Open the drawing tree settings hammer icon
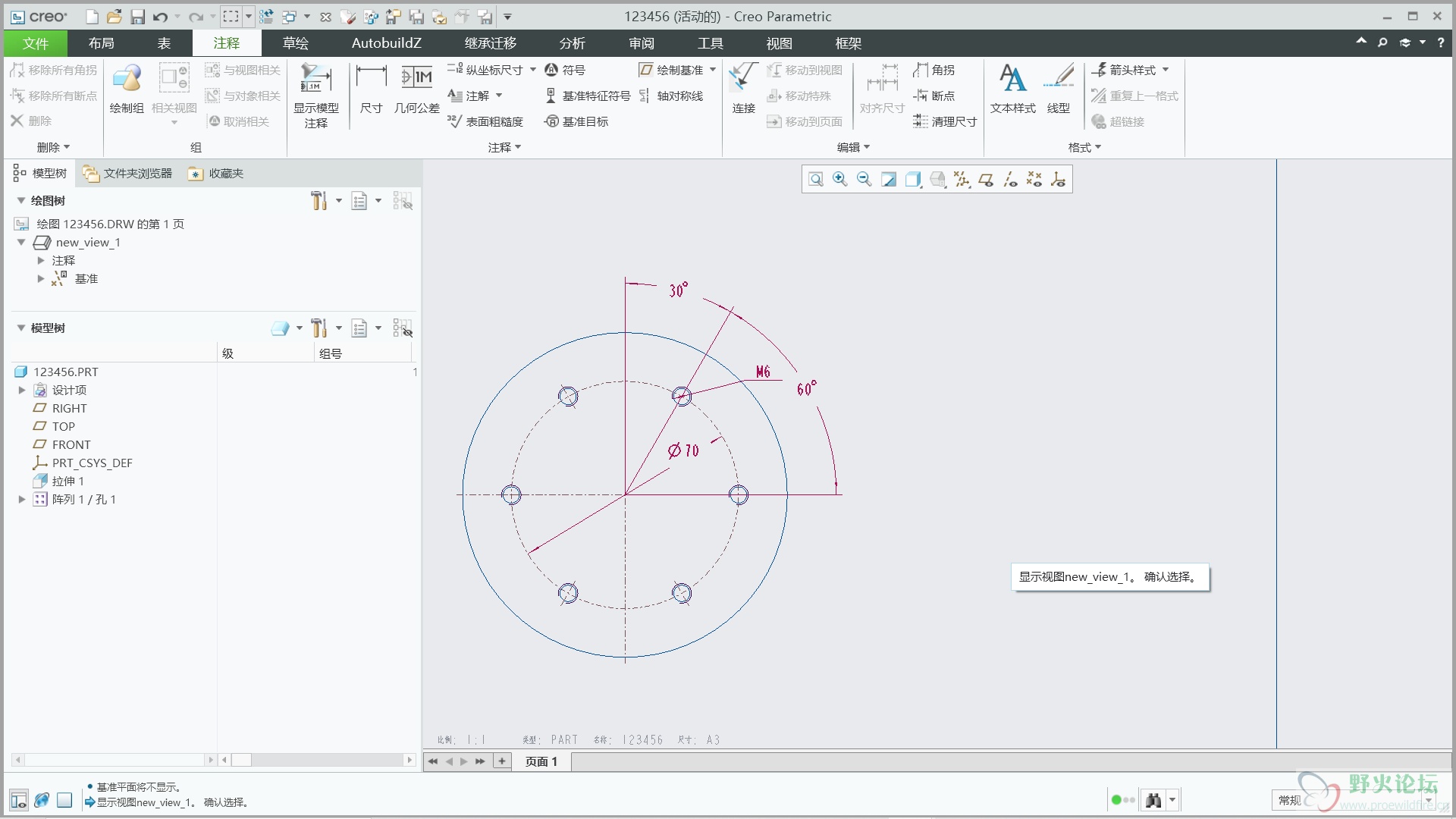The height and width of the screenshot is (819, 1456). click(318, 201)
